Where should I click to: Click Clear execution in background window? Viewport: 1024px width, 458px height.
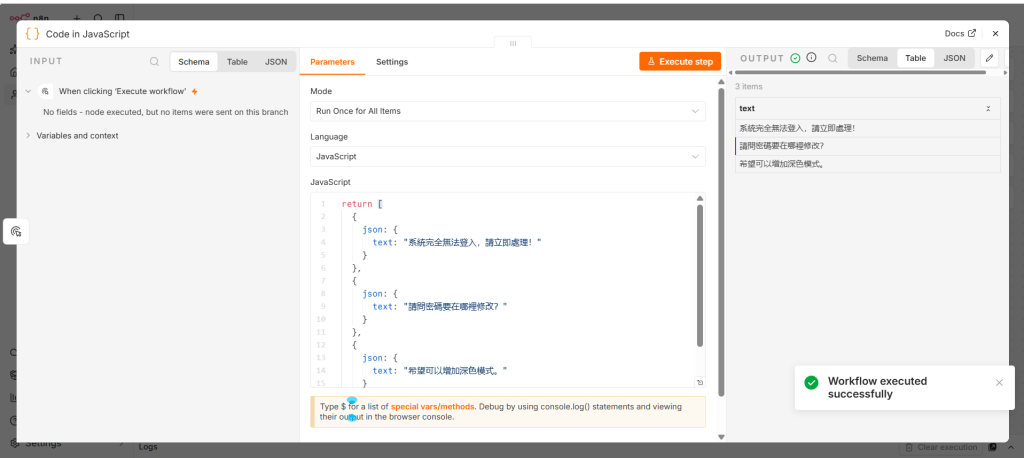(940, 448)
